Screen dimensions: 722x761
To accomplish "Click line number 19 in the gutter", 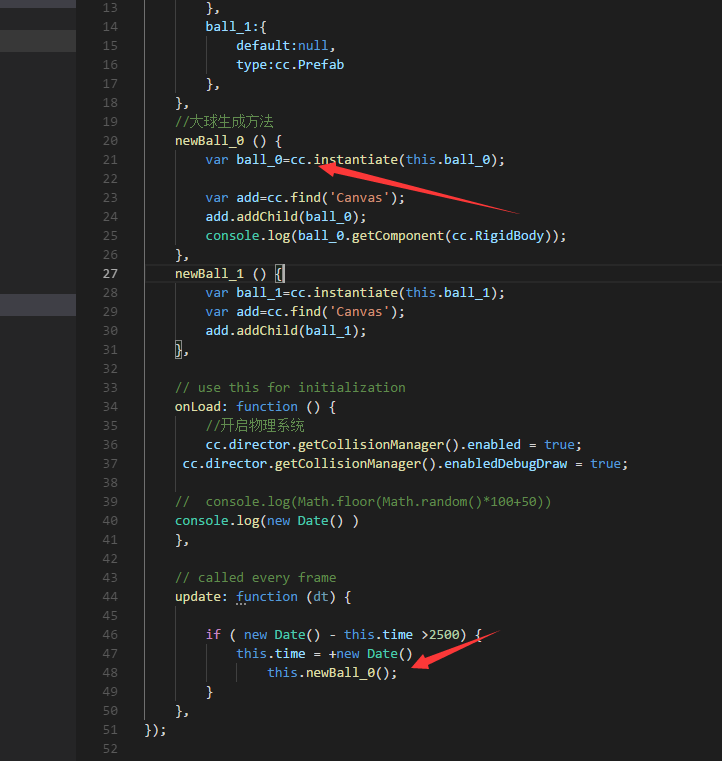I will tap(110, 122).
